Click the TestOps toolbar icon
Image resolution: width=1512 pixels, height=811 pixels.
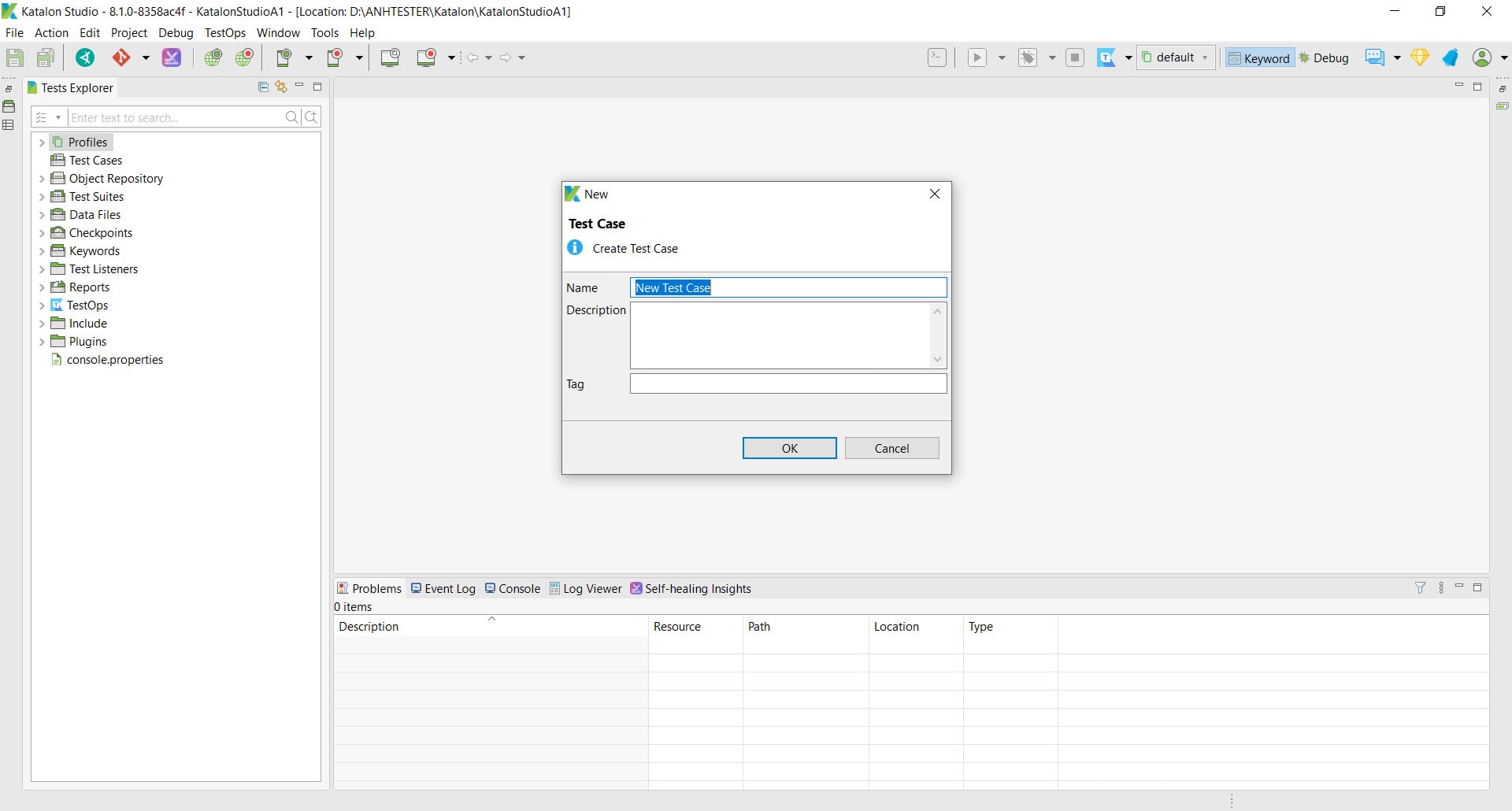click(1107, 57)
